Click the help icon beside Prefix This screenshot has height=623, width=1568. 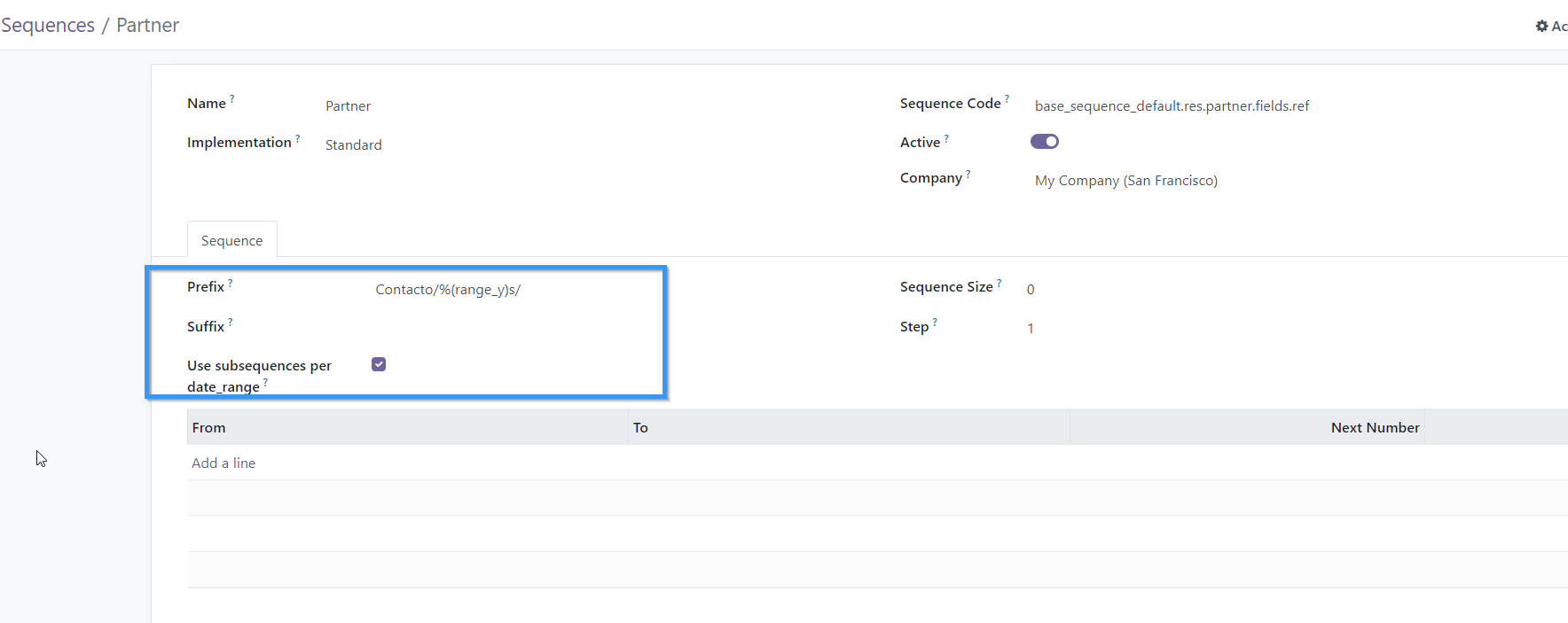[231, 282]
